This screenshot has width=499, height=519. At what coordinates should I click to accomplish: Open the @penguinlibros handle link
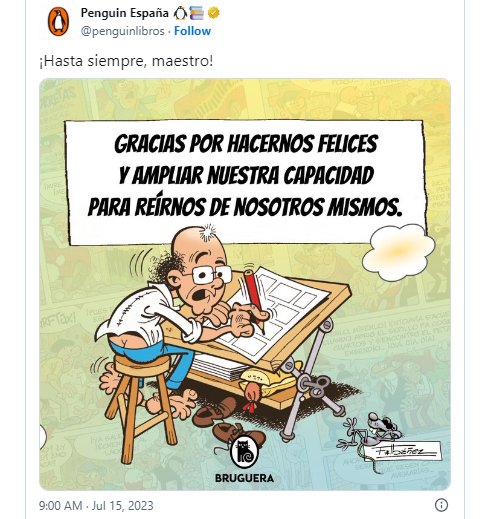[x=123, y=31]
